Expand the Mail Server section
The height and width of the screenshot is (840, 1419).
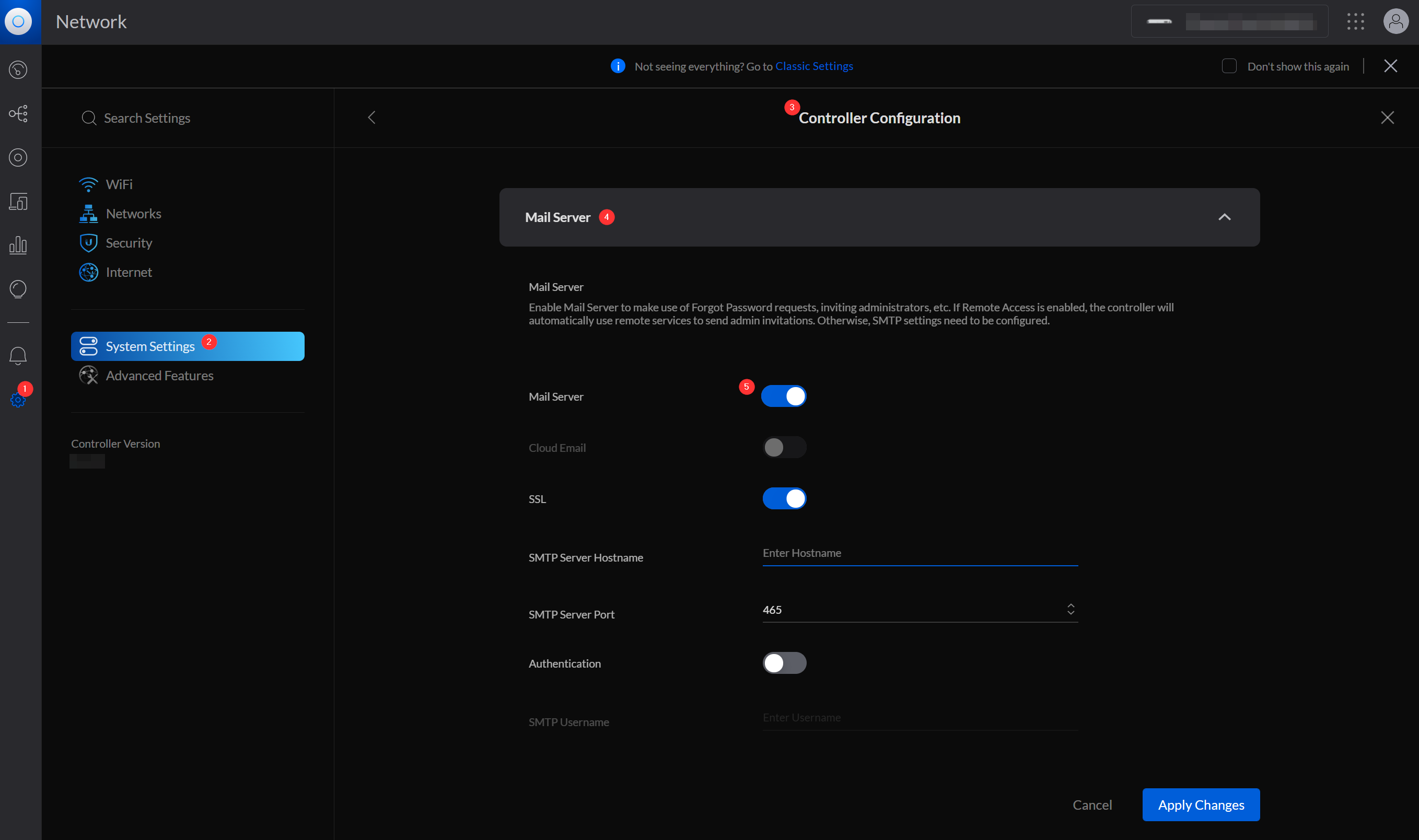click(1224, 216)
